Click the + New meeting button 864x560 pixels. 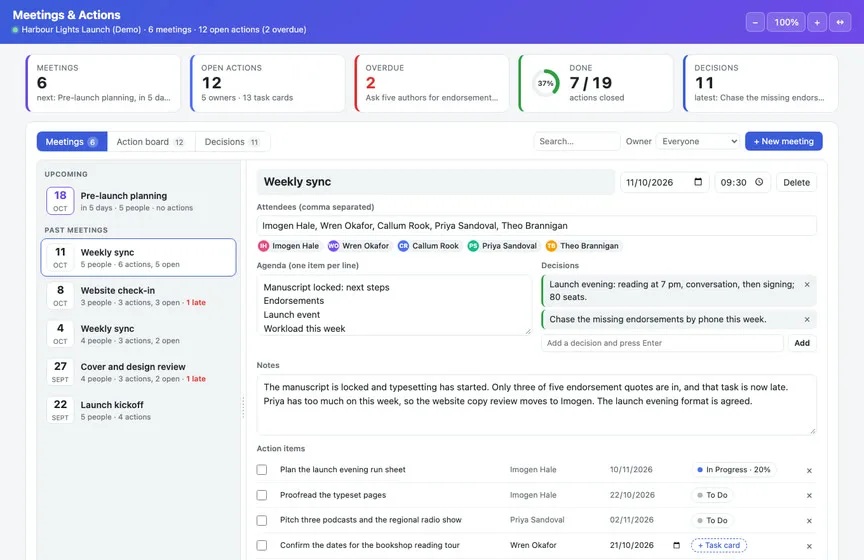(784, 141)
